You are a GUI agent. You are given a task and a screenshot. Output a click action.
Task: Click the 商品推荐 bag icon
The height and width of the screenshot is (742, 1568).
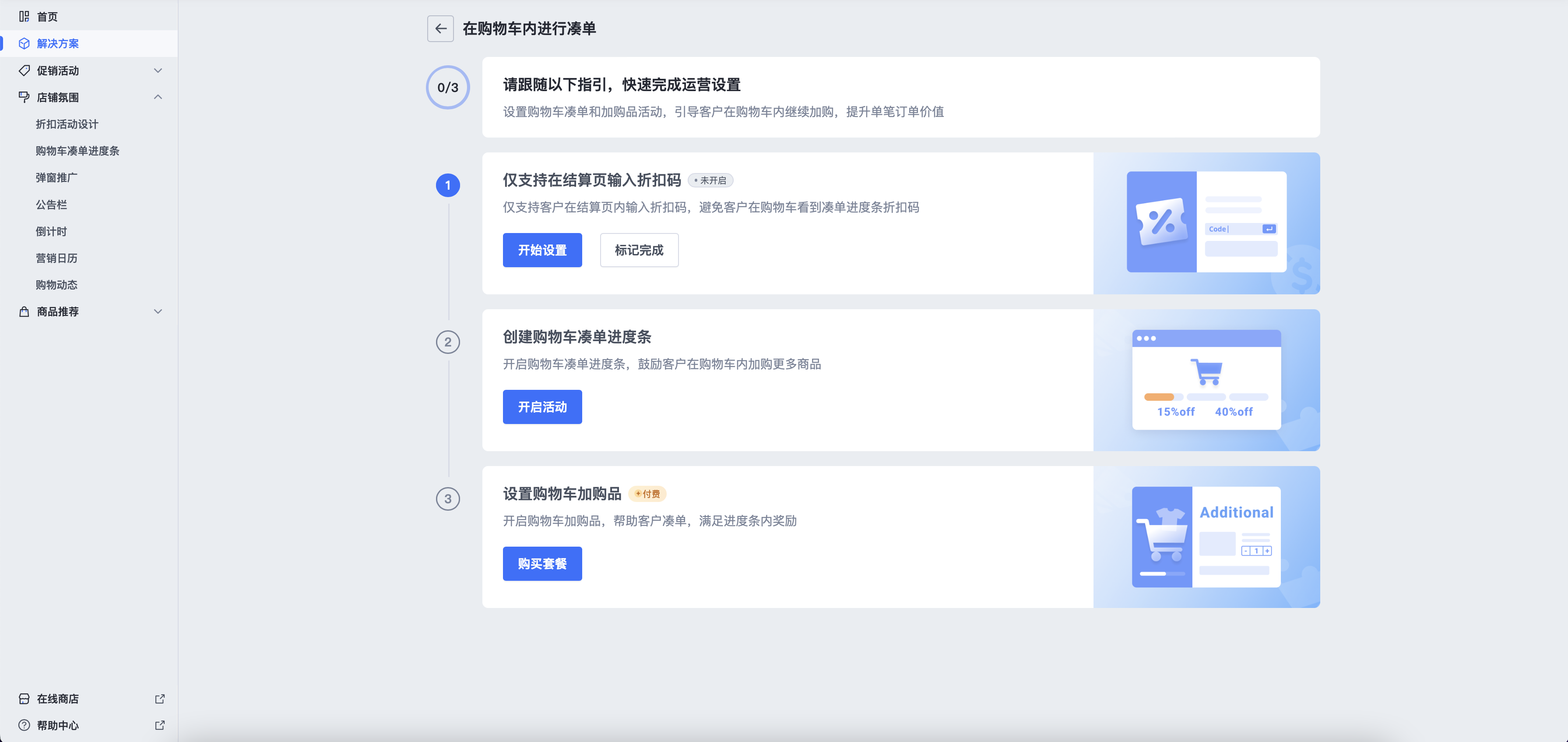24,311
